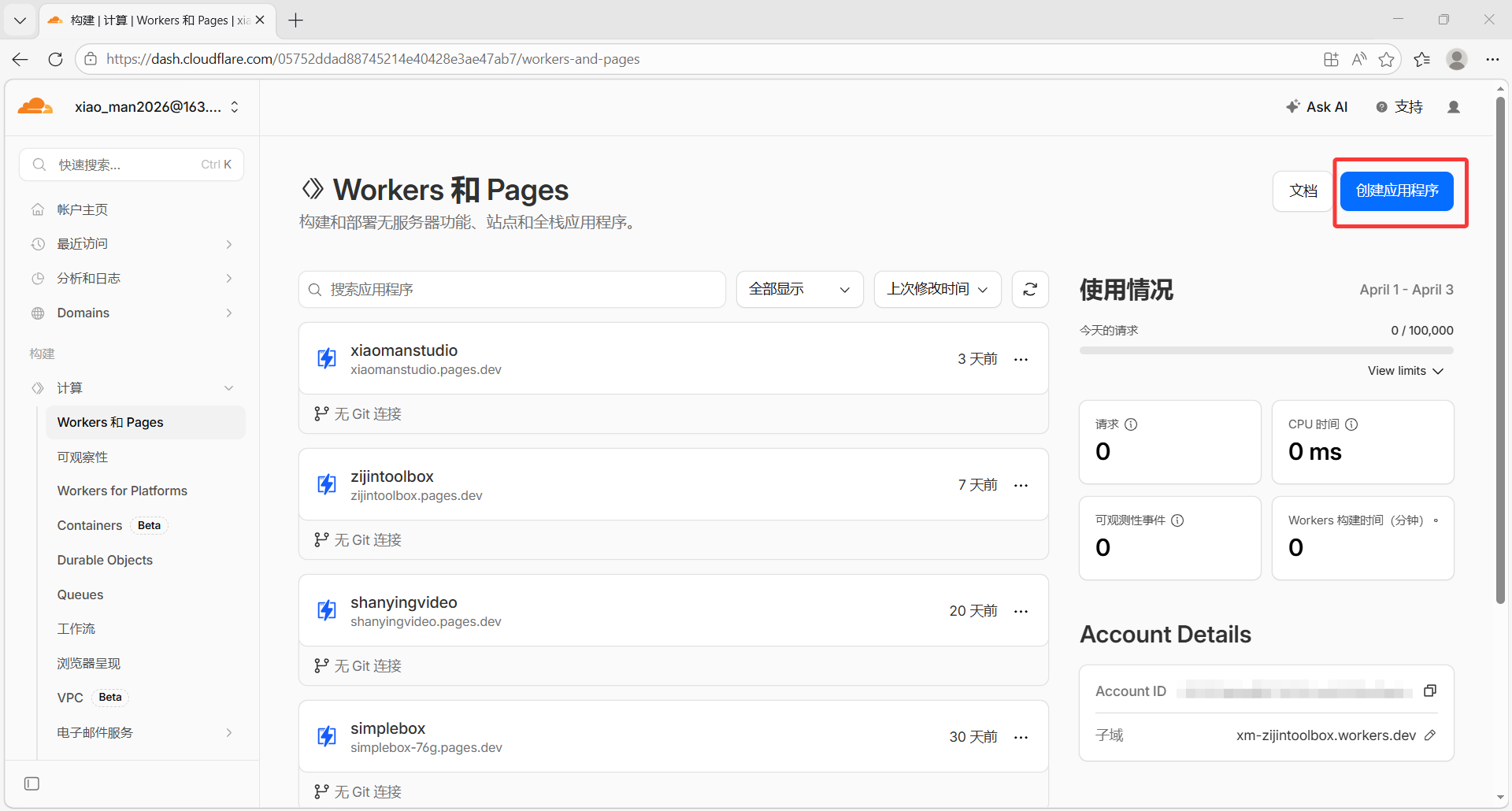Open the user profile icon beside 支持

tap(1454, 107)
